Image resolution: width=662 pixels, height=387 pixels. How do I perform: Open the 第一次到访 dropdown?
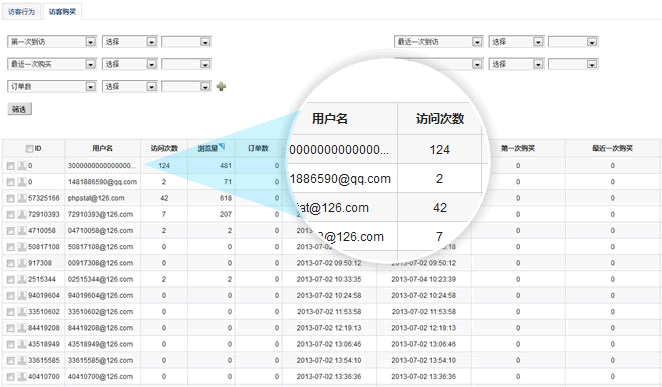(x=52, y=42)
